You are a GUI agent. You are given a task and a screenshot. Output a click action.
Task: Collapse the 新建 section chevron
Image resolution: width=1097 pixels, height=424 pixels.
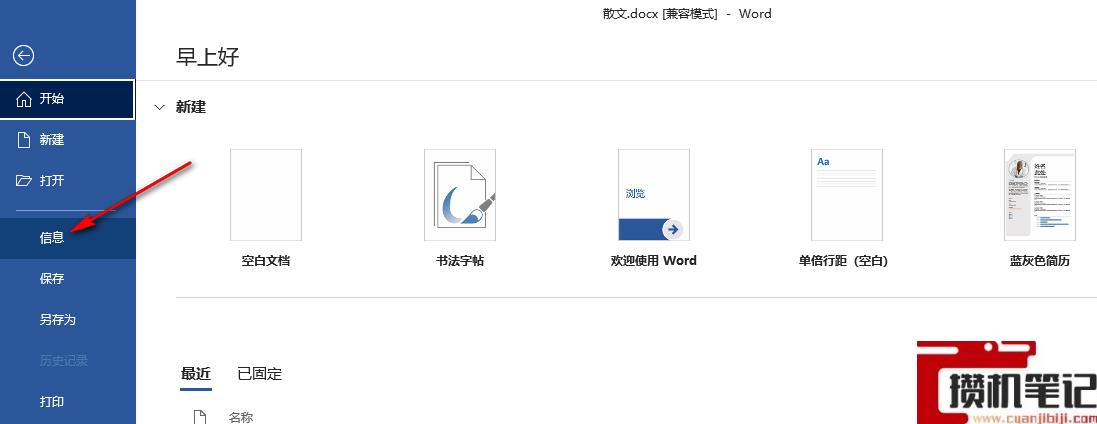coord(160,108)
